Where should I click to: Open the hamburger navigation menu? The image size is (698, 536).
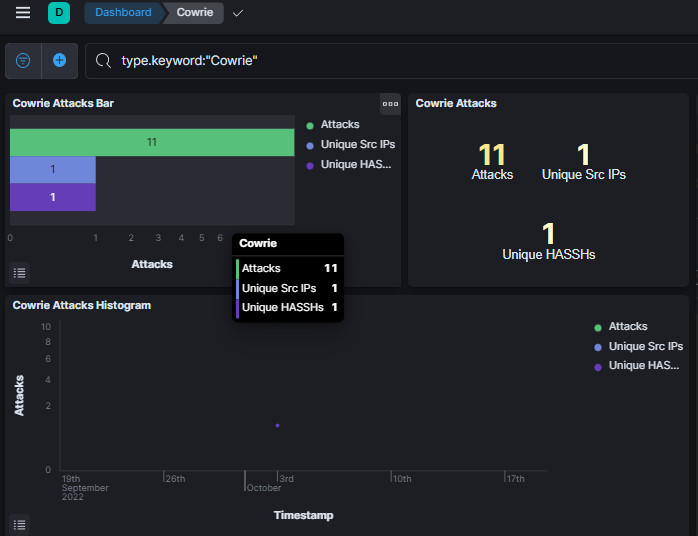click(23, 12)
